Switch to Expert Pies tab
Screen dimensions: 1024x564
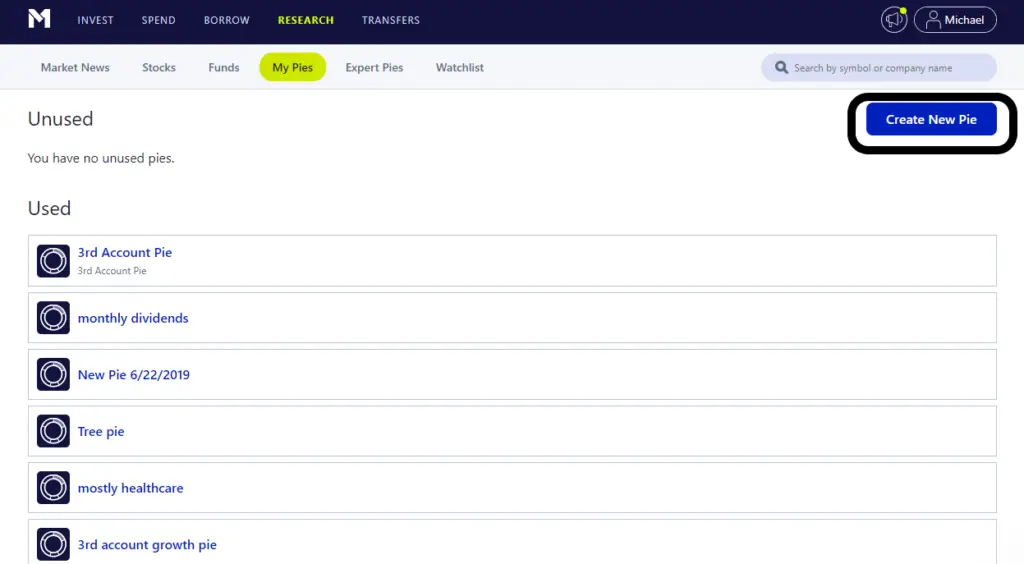pyautogui.click(x=374, y=67)
